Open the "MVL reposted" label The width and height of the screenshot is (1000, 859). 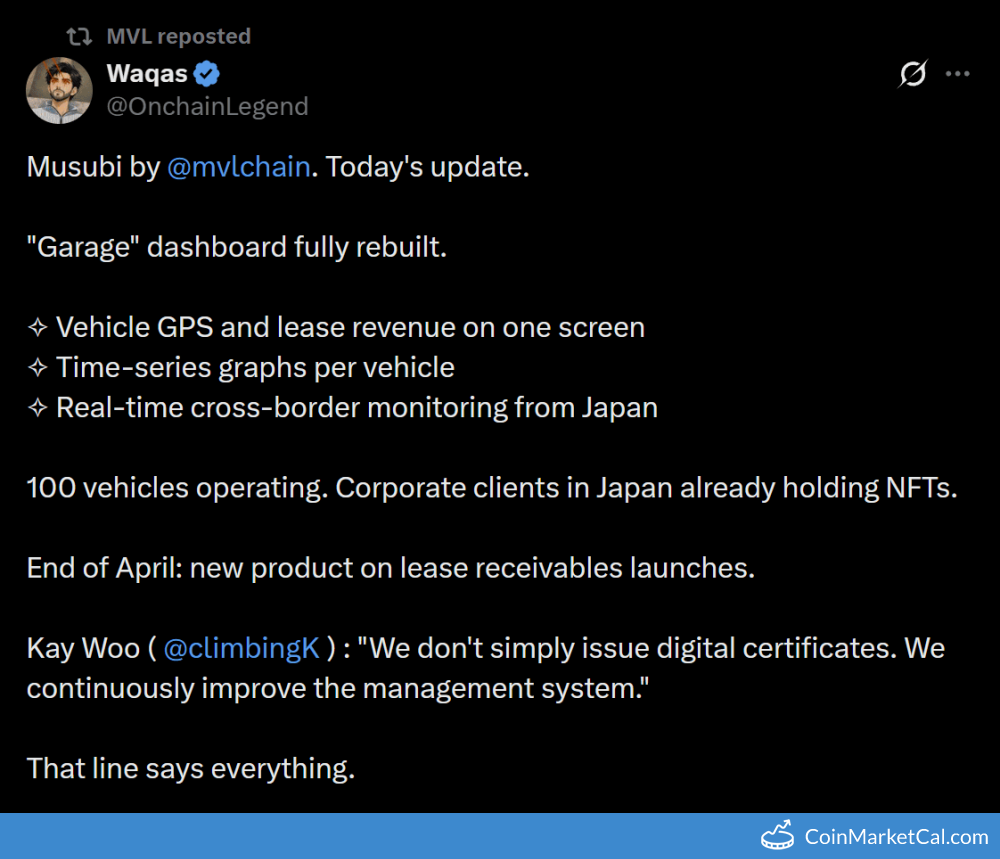point(178,37)
